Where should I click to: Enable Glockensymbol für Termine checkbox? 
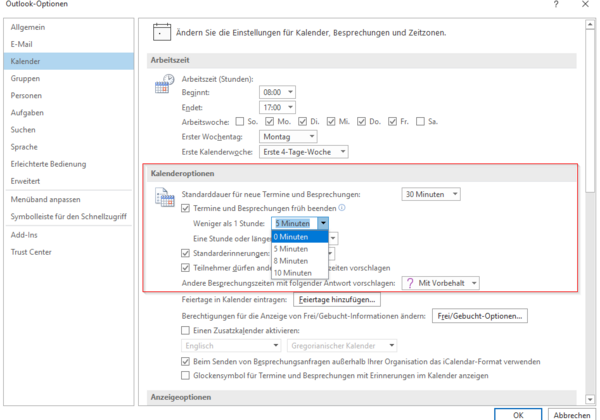click(185, 376)
